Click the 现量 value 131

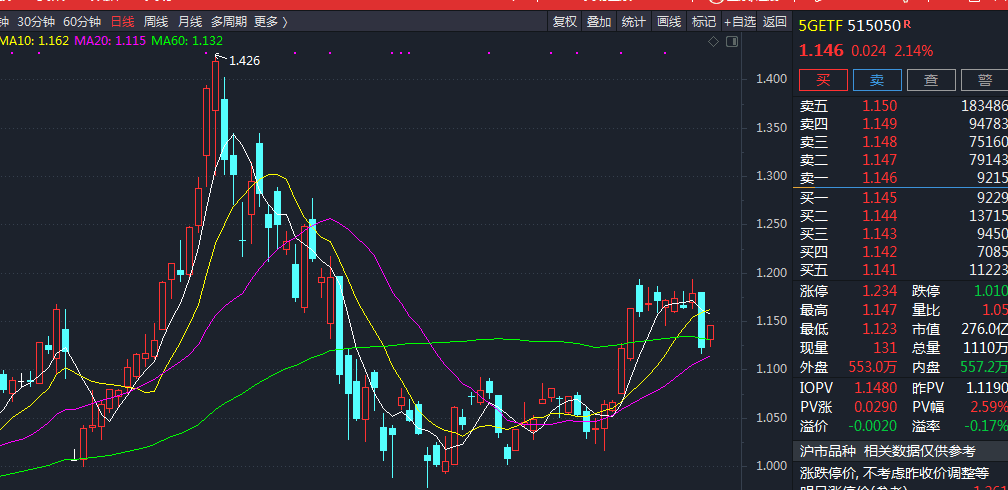tap(885, 348)
